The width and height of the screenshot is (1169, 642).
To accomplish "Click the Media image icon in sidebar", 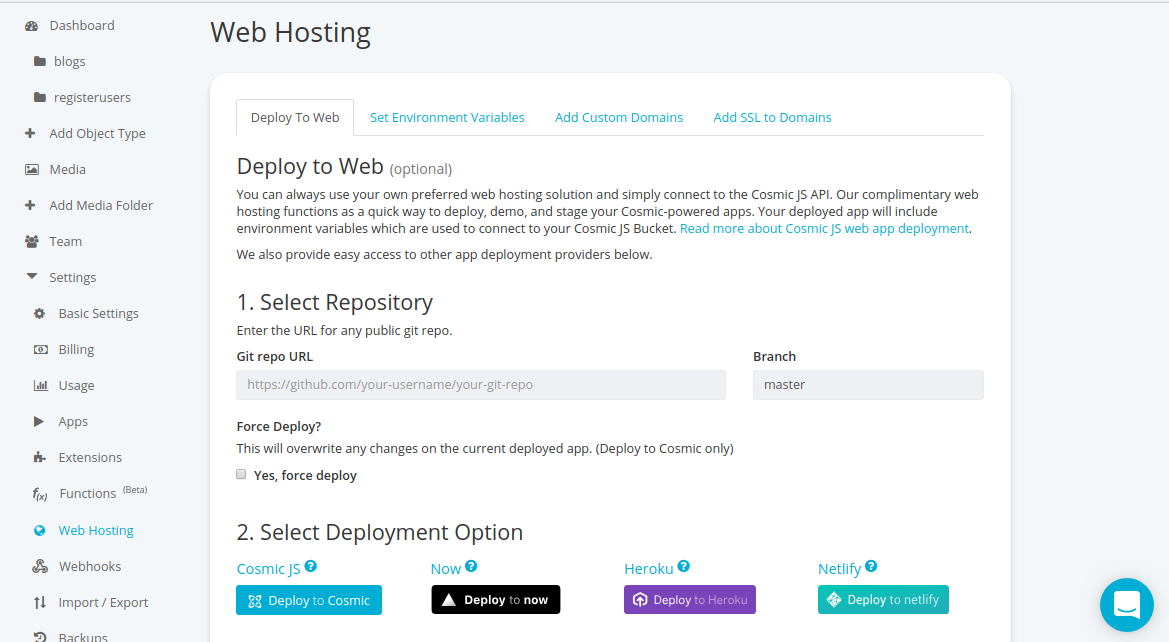I will click(x=32, y=169).
